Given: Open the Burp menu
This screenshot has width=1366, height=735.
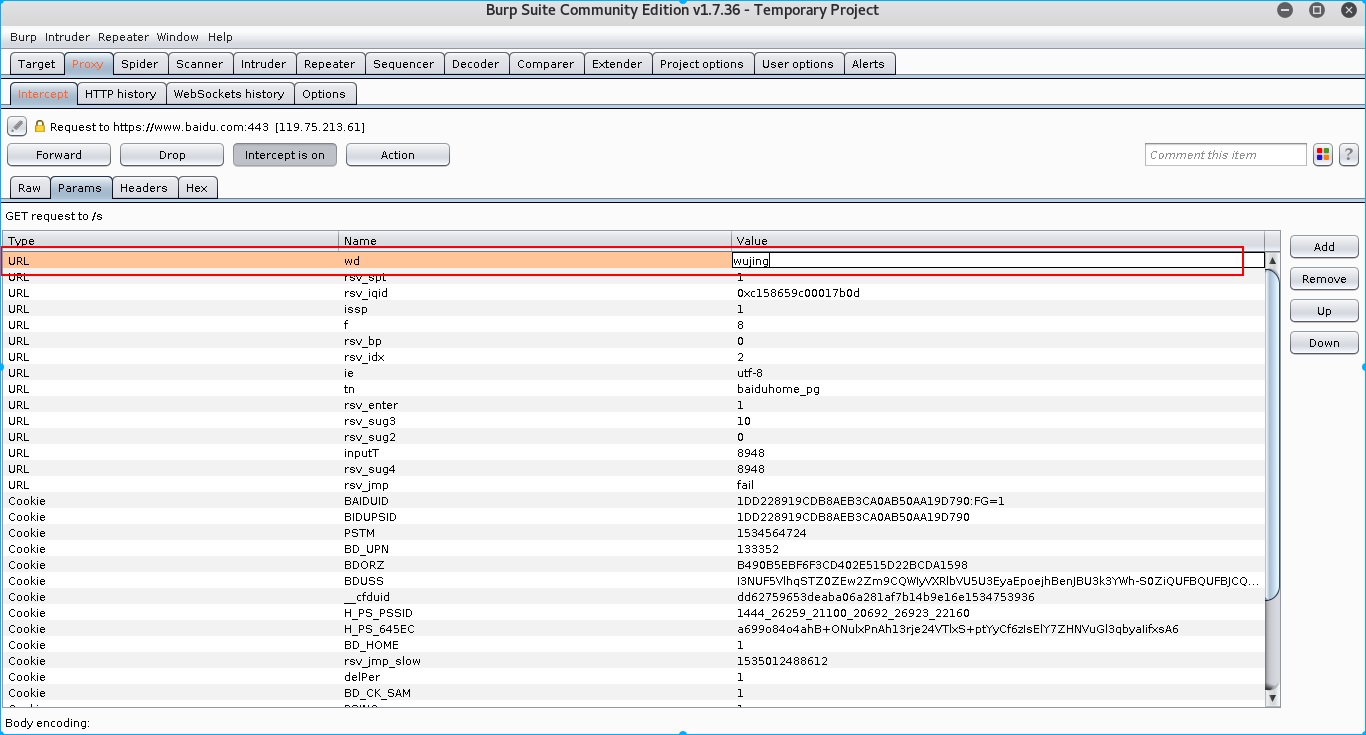Looking at the screenshot, I should 23,37.
